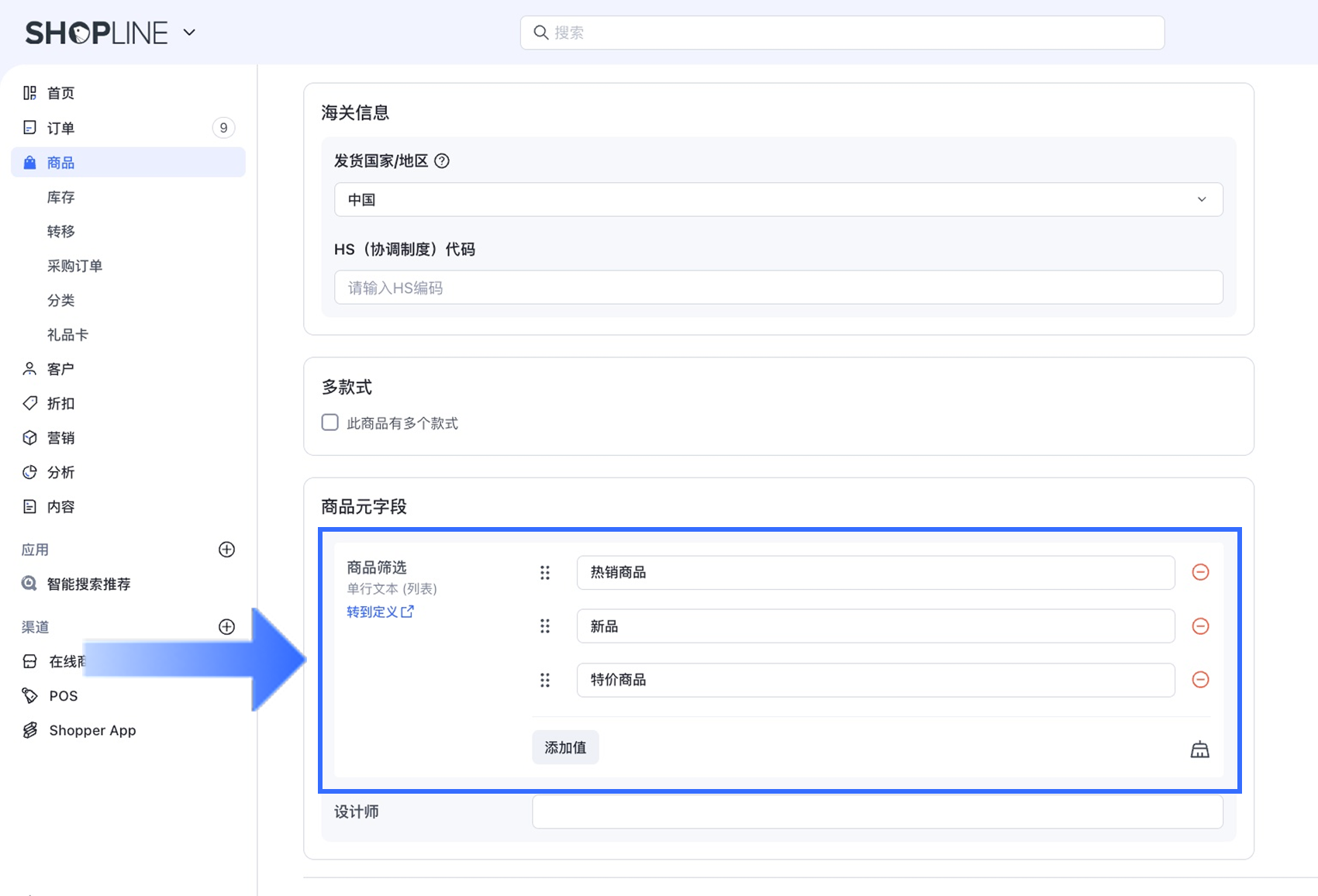The image size is (1318, 896).
Task: Open 订单 in the sidebar
Action: pos(60,128)
